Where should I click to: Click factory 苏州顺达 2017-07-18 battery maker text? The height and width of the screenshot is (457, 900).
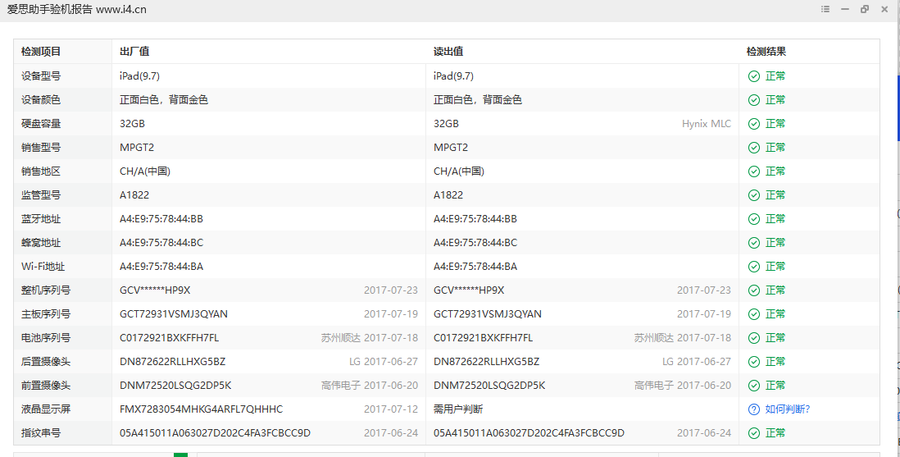coord(370,338)
